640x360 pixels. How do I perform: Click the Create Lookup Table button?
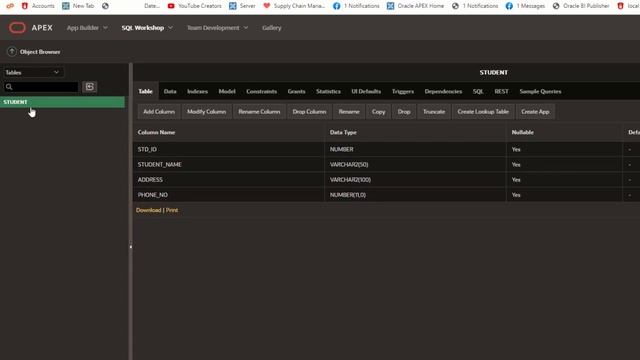[483, 111]
